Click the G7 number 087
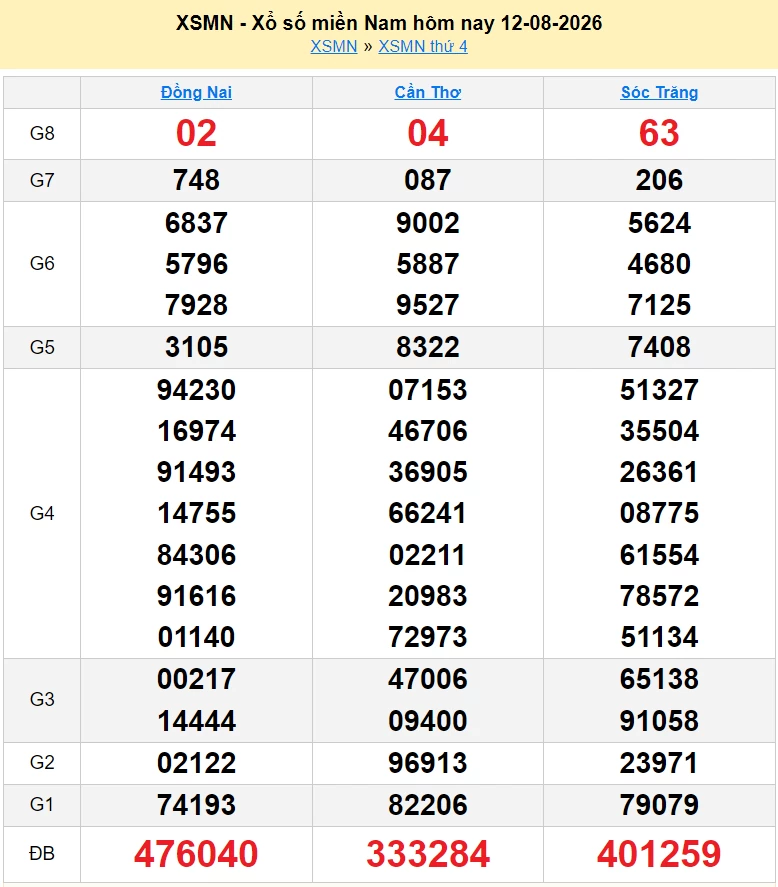The width and height of the screenshot is (778, 887). point(428,180)
